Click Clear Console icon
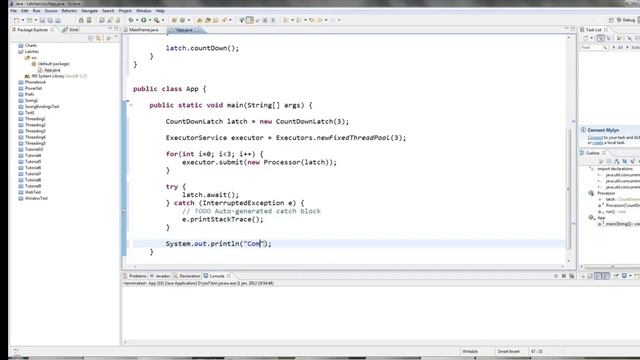Image resolution: width=640 pixels, height=360 pixels. pos(582,276)
